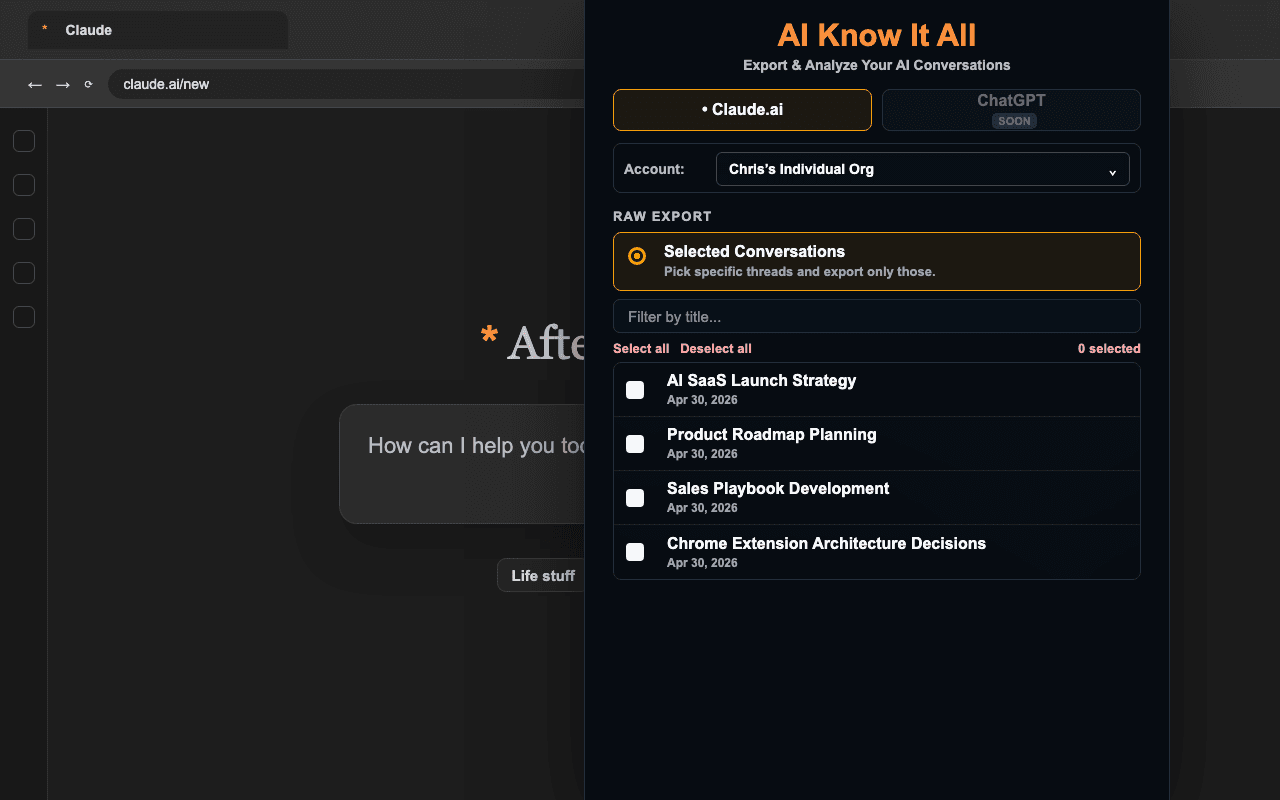Image resolution: width=1280 pixels, height=800 pixels.
Task: Check Sales Playbook Development checkbox
Action: (635, 498)
